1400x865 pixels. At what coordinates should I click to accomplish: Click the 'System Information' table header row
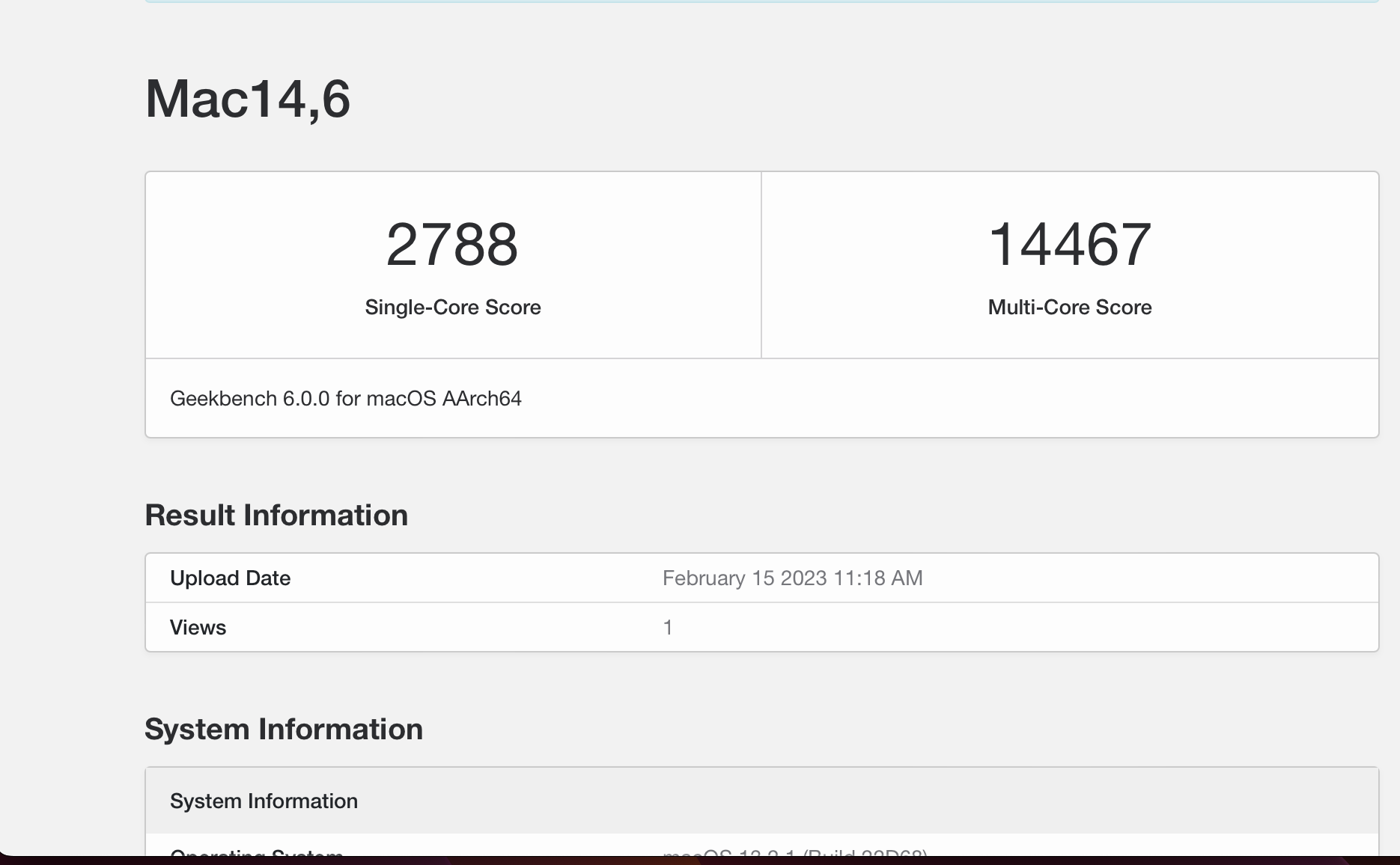tap(264, 801)
